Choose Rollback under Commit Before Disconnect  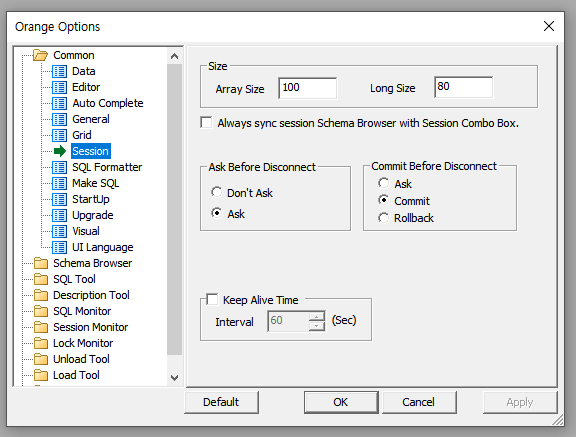[x=383, y=218]
